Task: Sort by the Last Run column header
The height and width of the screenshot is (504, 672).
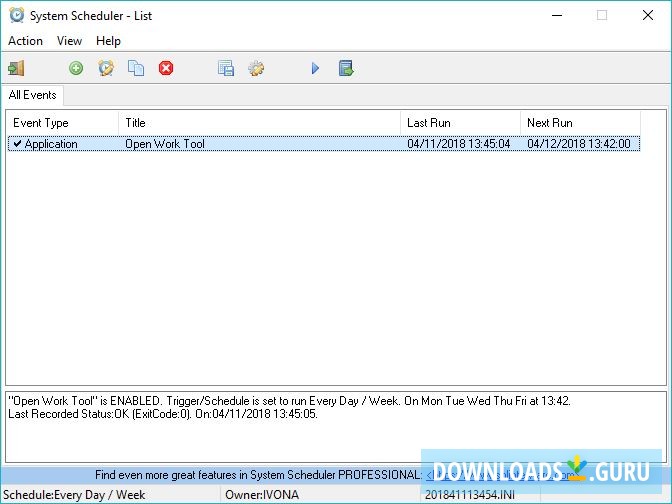Action: pos(461,123)
